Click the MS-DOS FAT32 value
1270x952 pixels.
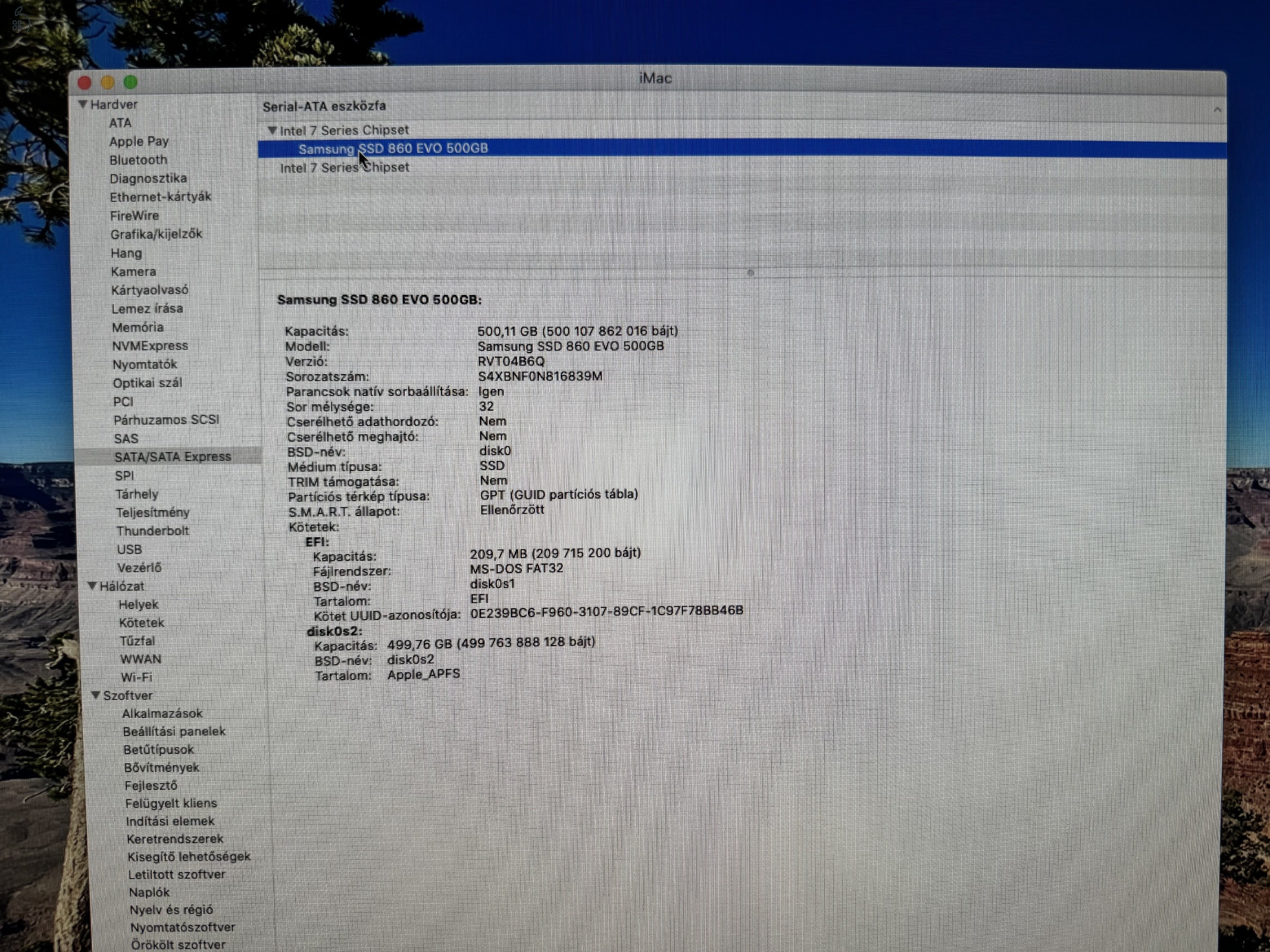(516, 568)
